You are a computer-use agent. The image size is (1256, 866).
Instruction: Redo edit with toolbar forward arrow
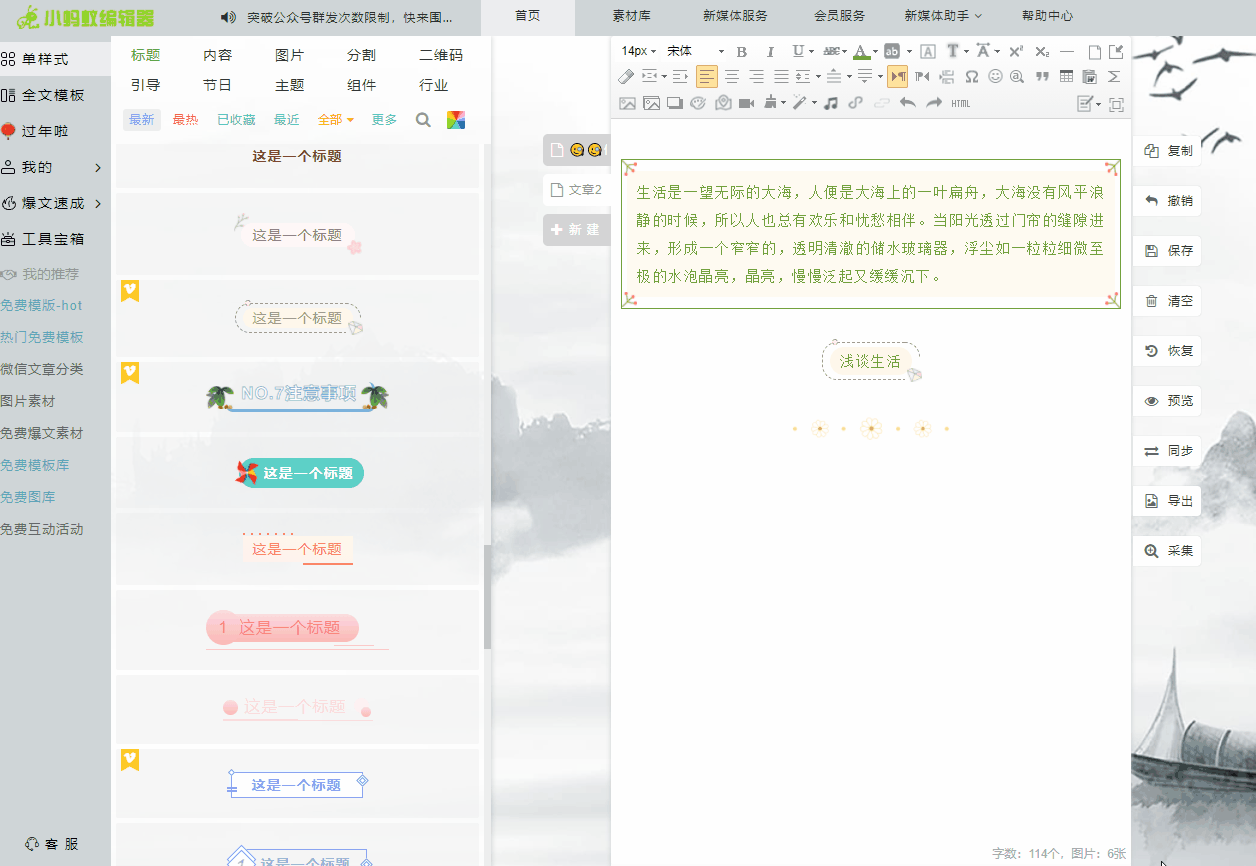933,103
